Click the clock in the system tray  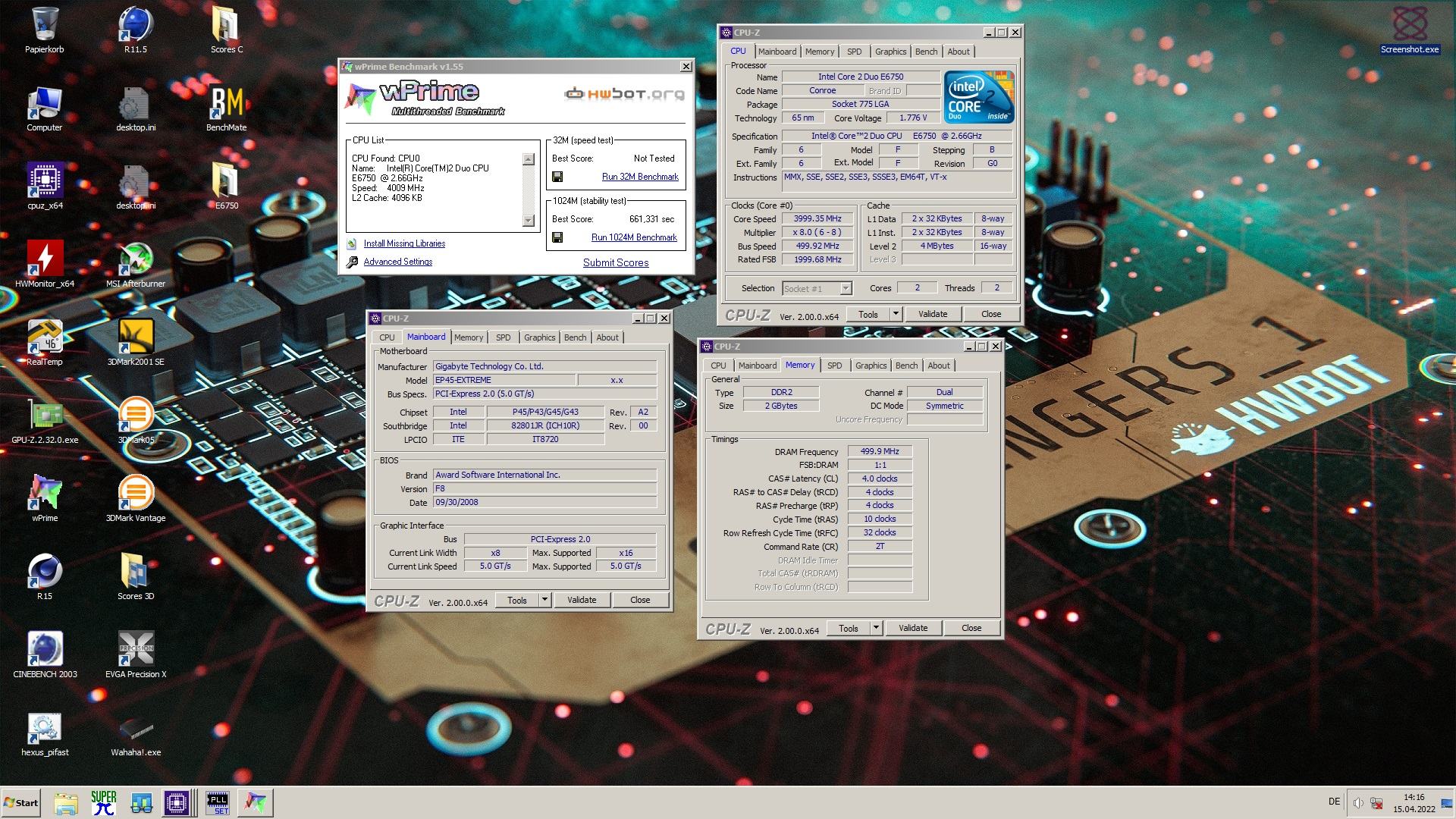tap(1414, 802)
